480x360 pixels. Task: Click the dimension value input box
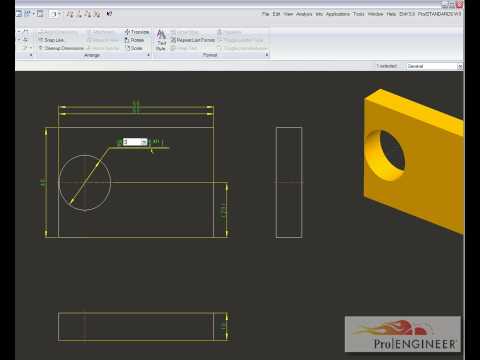point(135,142)
